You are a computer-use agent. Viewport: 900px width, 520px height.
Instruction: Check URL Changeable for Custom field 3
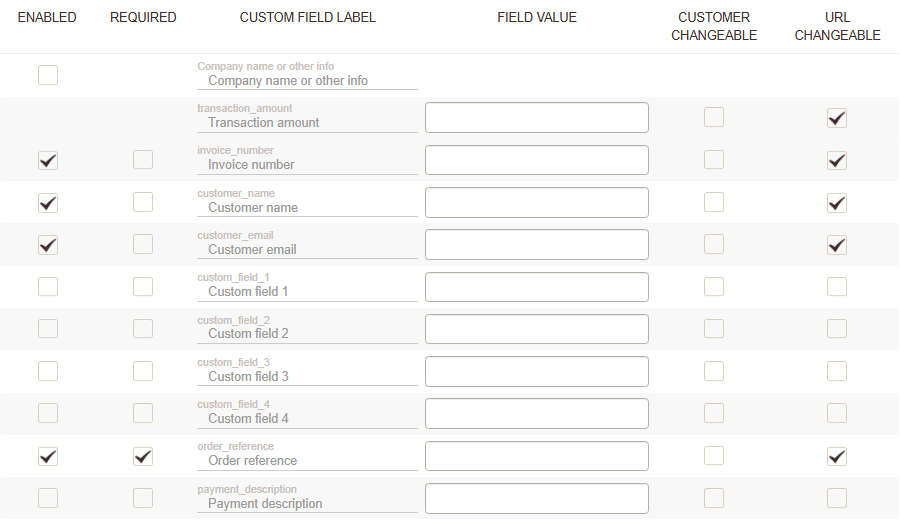[837, 371]
